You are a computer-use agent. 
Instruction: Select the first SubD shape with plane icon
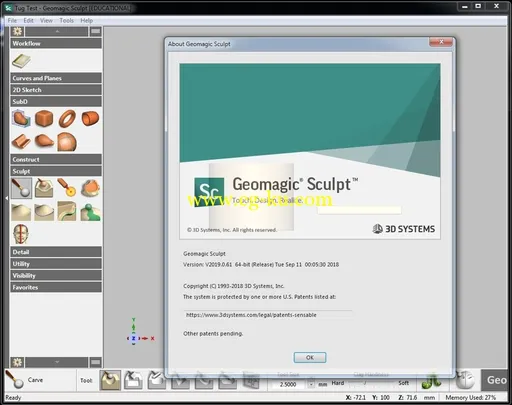tap(21, 119)
